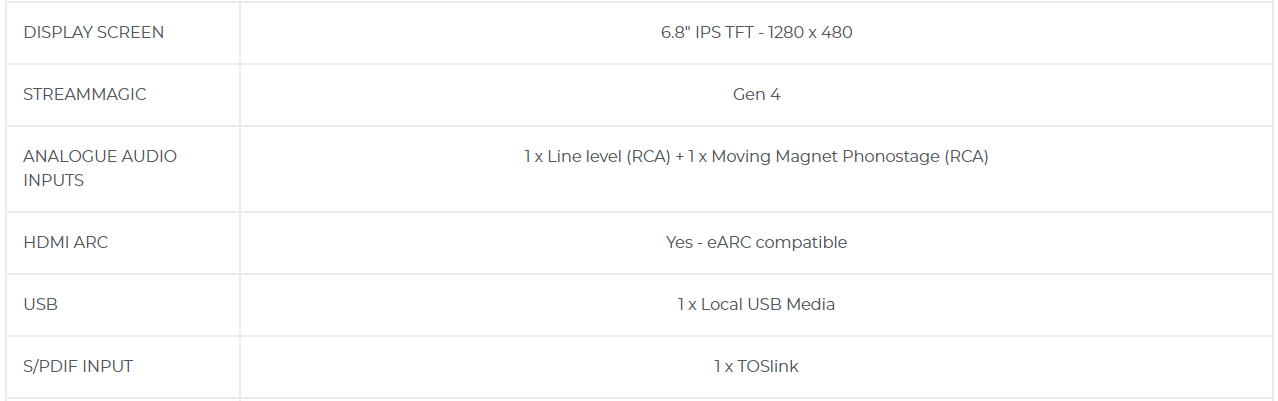The height and width of the screenshot is (401, 1278).
Task: Click the Local USB Media text
Action: point(768,304)
